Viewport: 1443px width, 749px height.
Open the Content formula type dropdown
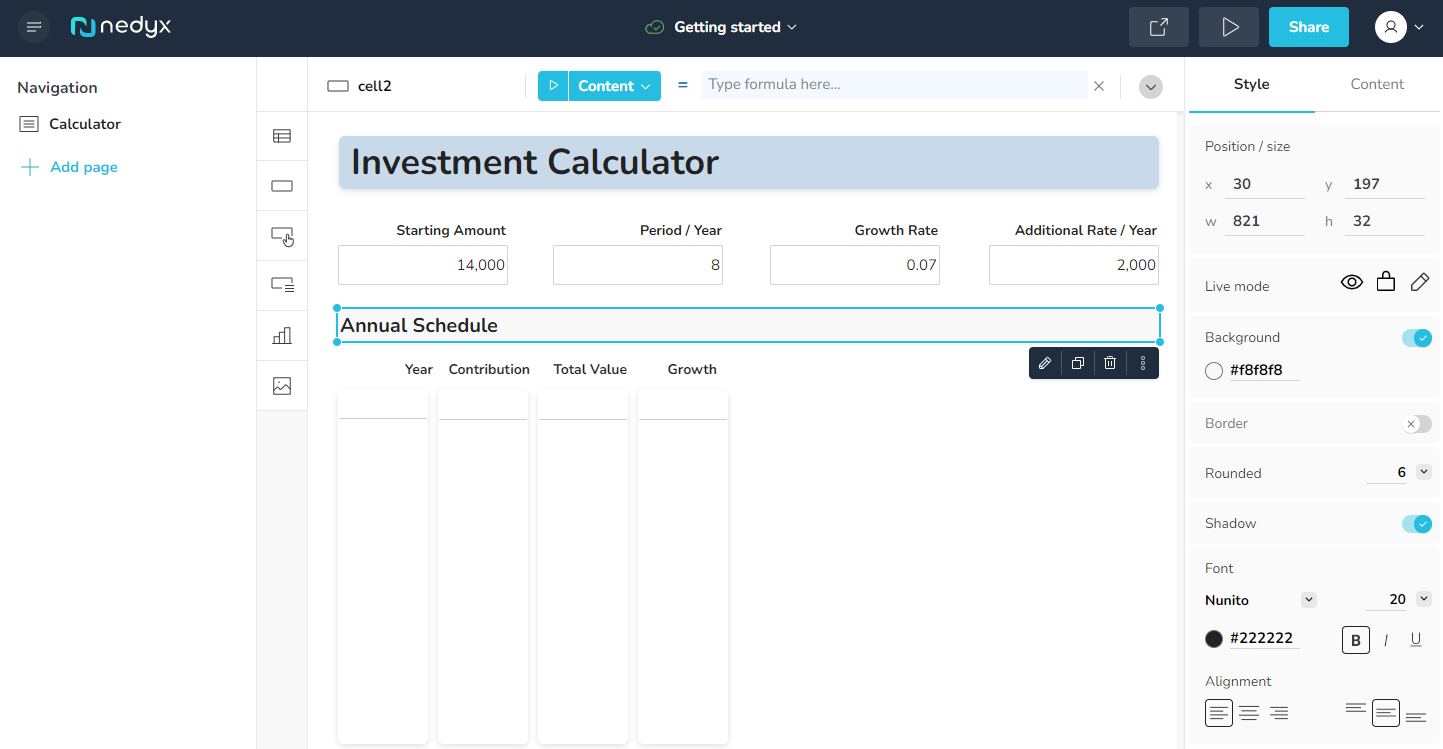pyautogui.click(x=614, y=86)
